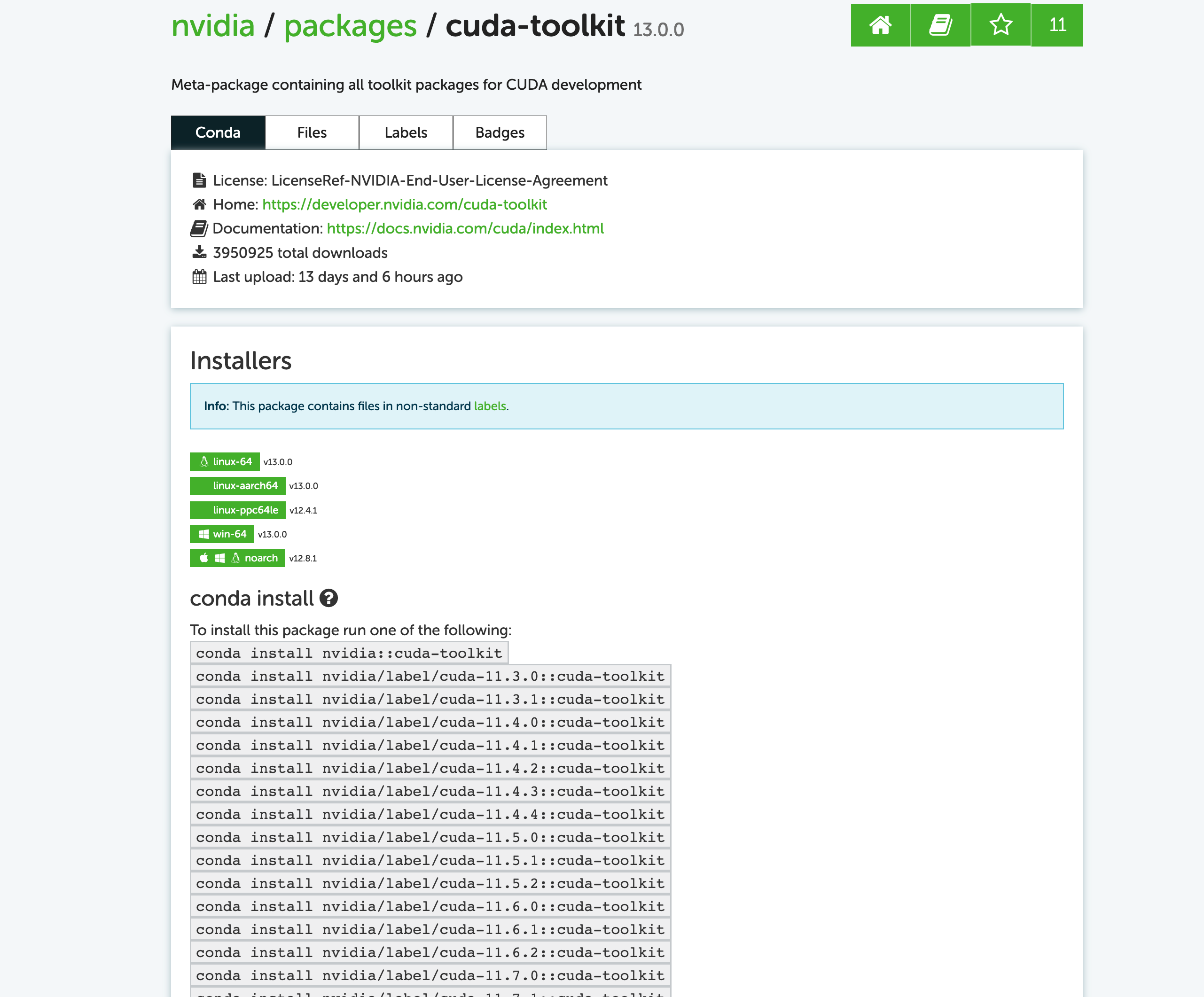This screenshot has width=1204, height=997.
Task: Open the Labels tab
Action: 406,132
